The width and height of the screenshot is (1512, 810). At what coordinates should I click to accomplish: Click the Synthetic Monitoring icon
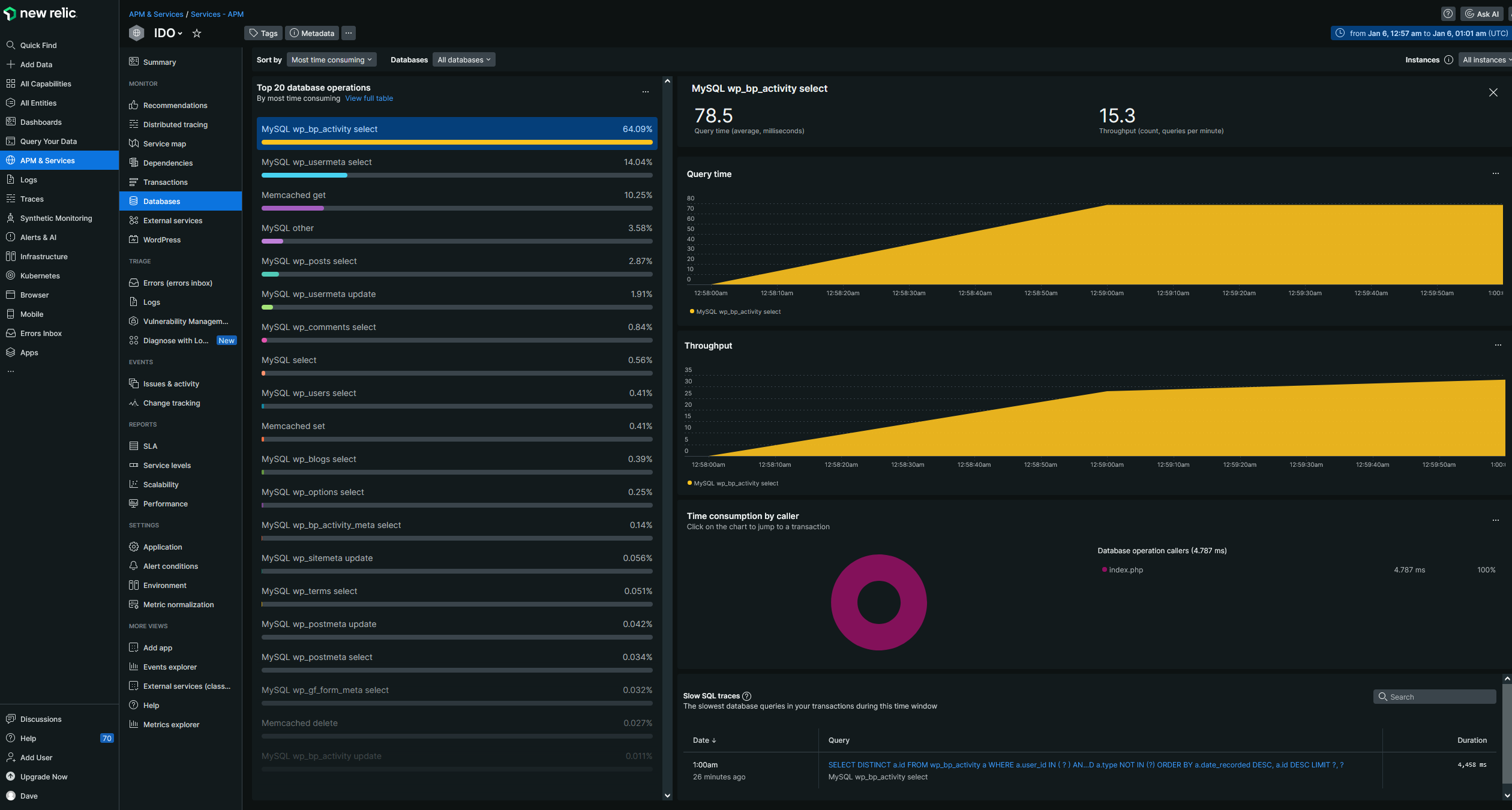coord(10,218)
